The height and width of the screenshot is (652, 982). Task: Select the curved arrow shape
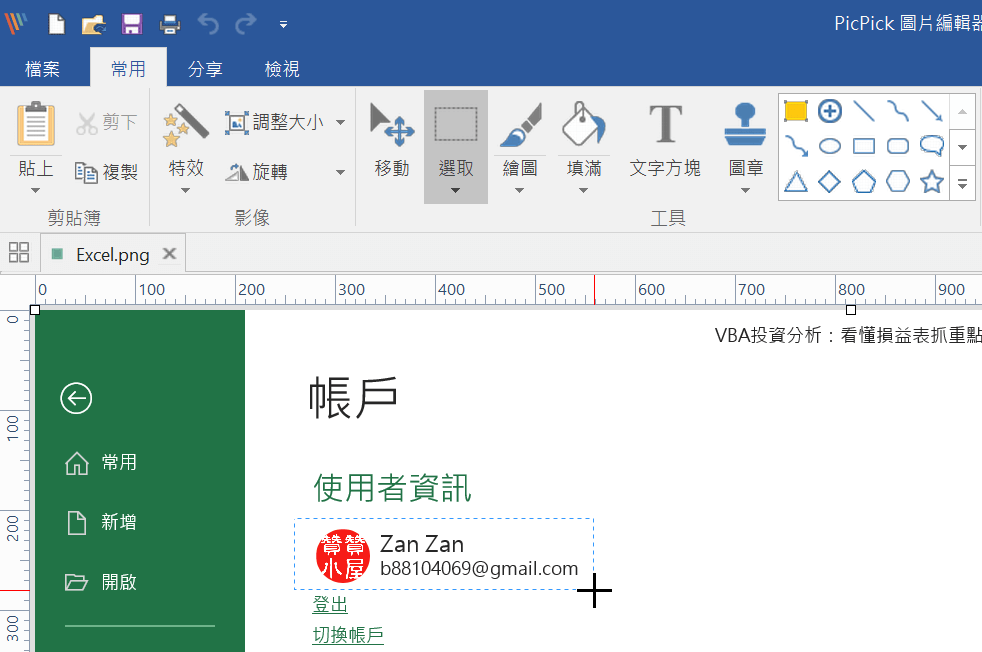coord(796,147)
